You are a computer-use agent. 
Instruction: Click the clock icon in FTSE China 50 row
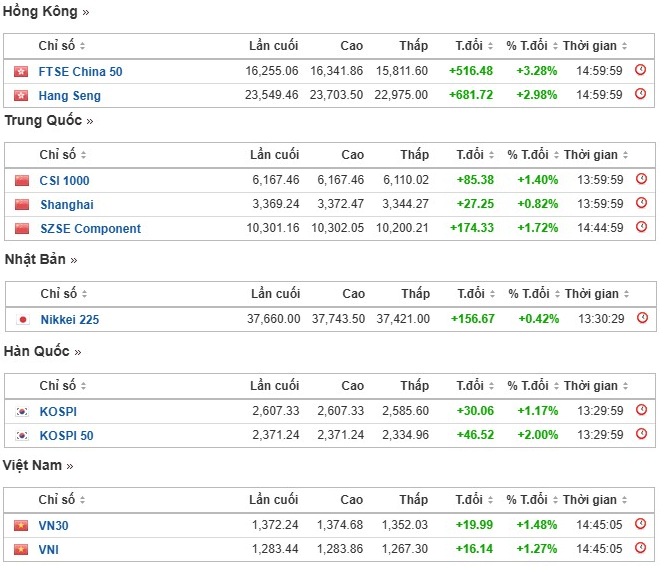pyautogui.click(x=641, y=71)
